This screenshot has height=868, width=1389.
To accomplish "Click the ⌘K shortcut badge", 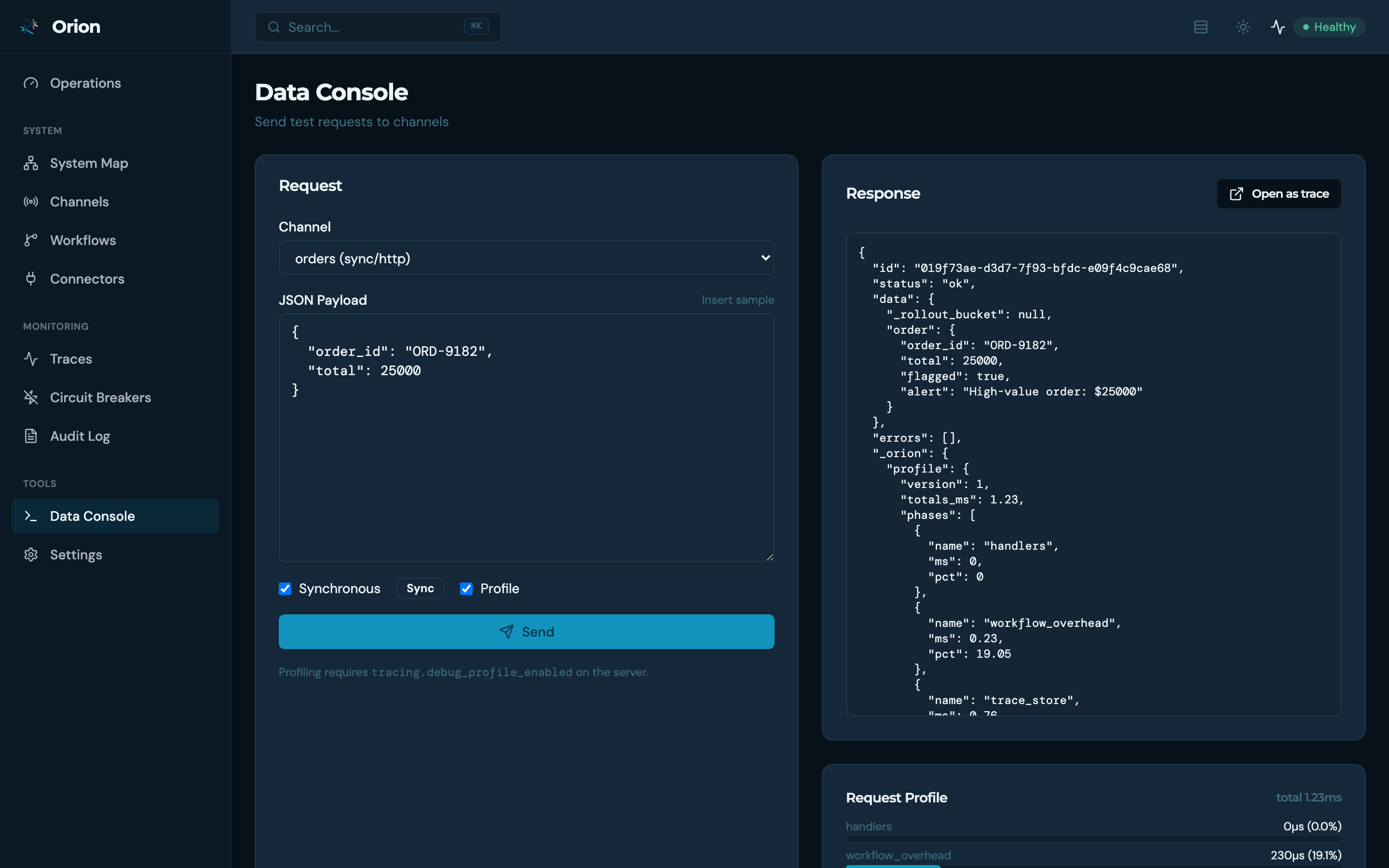I will click(476, 27).
